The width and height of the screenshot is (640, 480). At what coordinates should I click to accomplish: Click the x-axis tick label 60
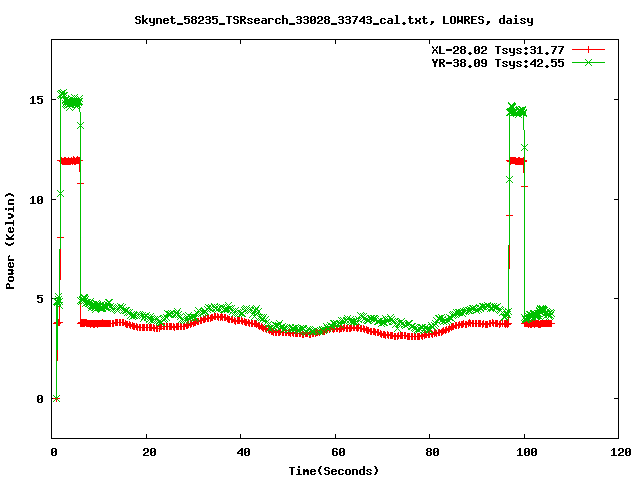338,452
